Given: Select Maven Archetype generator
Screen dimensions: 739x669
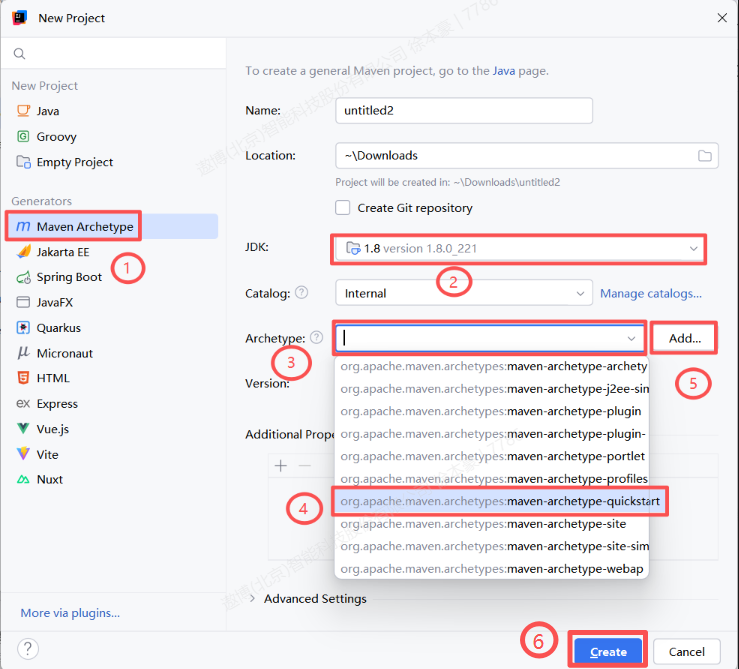Looking at the screenshot, I should pyautogui.click(x=75, y=226).
